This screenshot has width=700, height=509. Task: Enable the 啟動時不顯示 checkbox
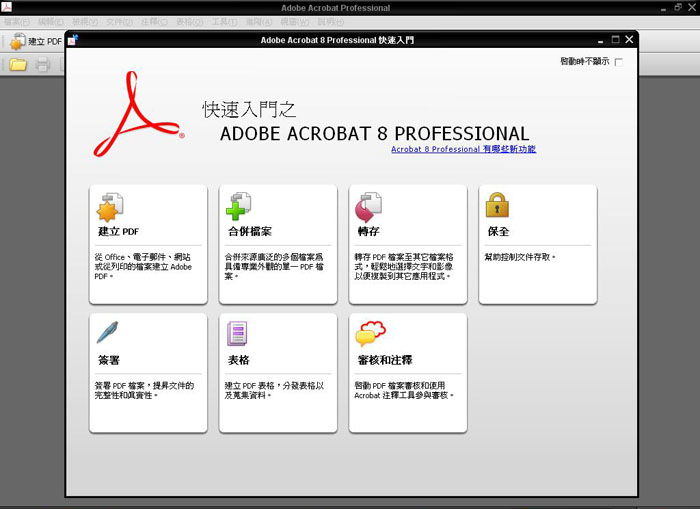click(x=619, y=62)
